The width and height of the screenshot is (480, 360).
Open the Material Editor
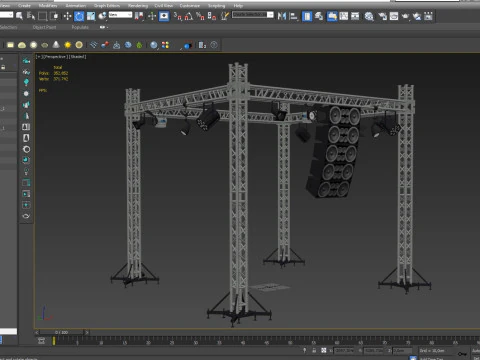point(369,16)
